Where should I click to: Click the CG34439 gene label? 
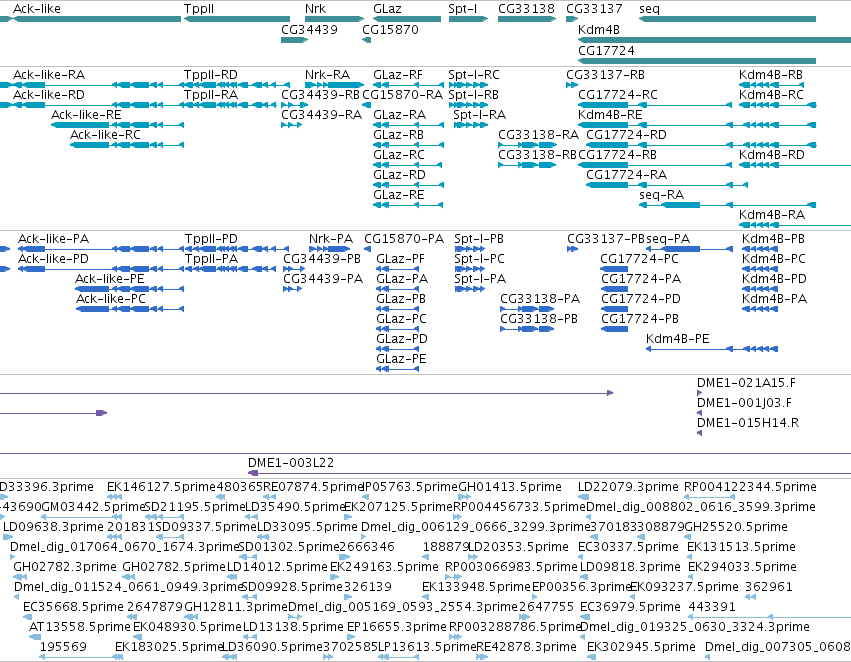click(x=309, y=29)
